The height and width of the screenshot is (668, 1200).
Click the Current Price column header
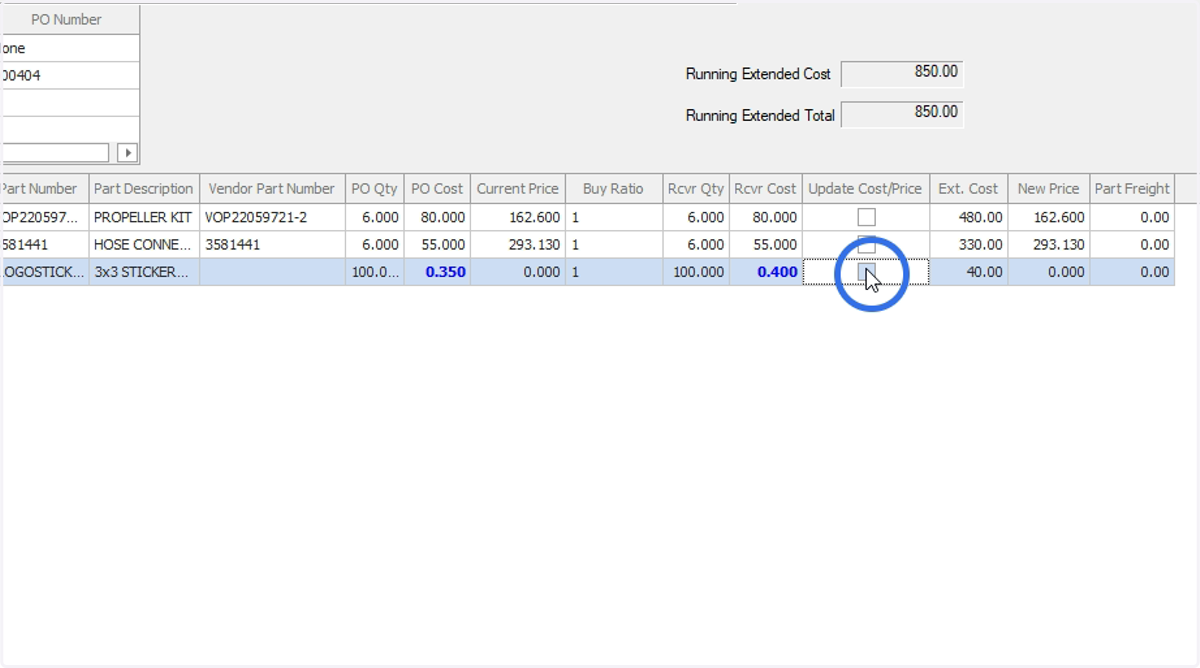[x=518, y=188]
